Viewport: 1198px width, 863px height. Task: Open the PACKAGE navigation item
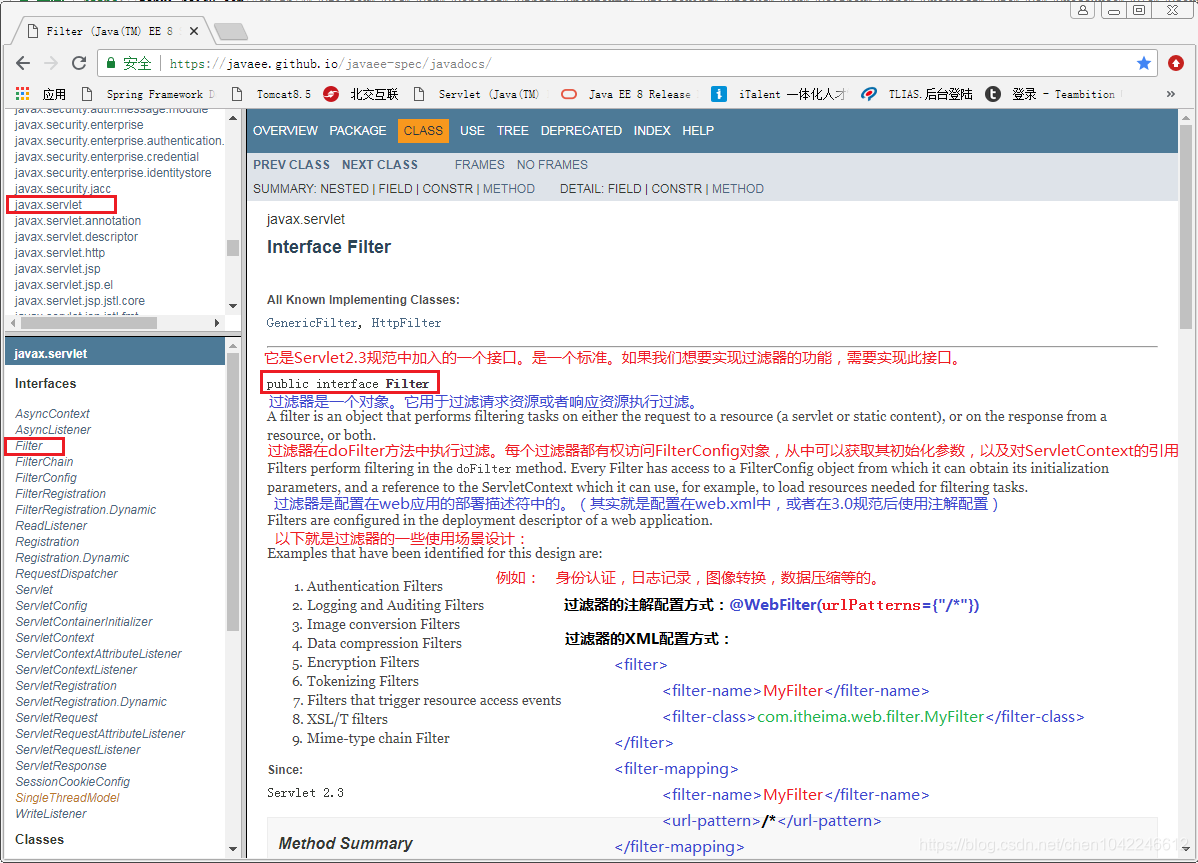[x=358, y=131]
